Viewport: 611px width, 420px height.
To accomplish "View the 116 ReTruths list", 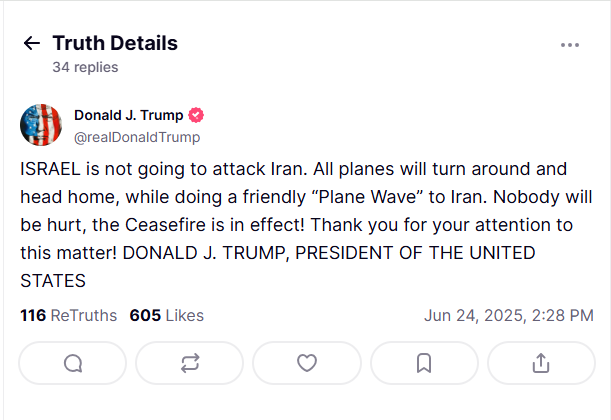I will 69,315.
